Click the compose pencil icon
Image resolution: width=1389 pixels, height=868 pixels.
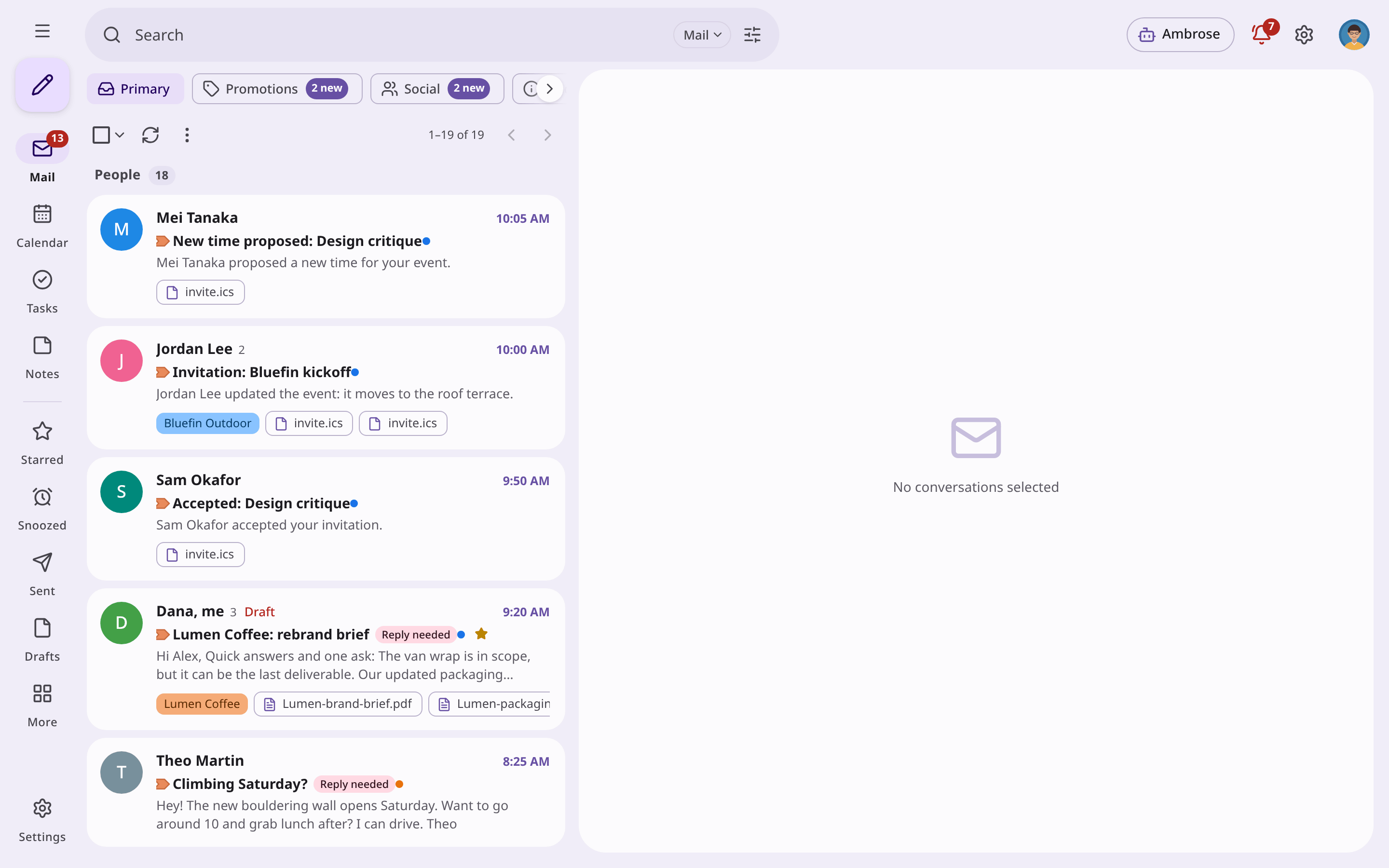tap(42, 85)
